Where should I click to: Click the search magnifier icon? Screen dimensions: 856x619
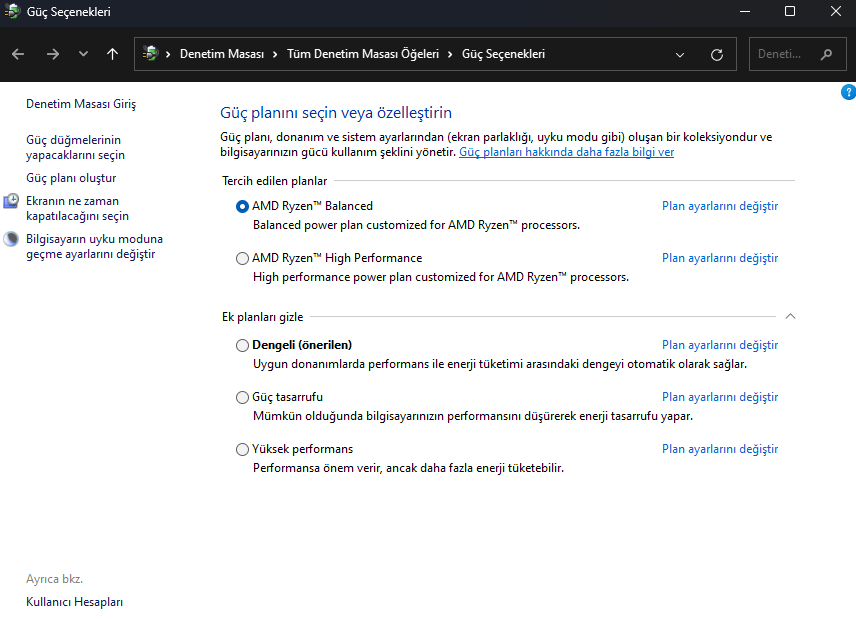tap(827, 54)
